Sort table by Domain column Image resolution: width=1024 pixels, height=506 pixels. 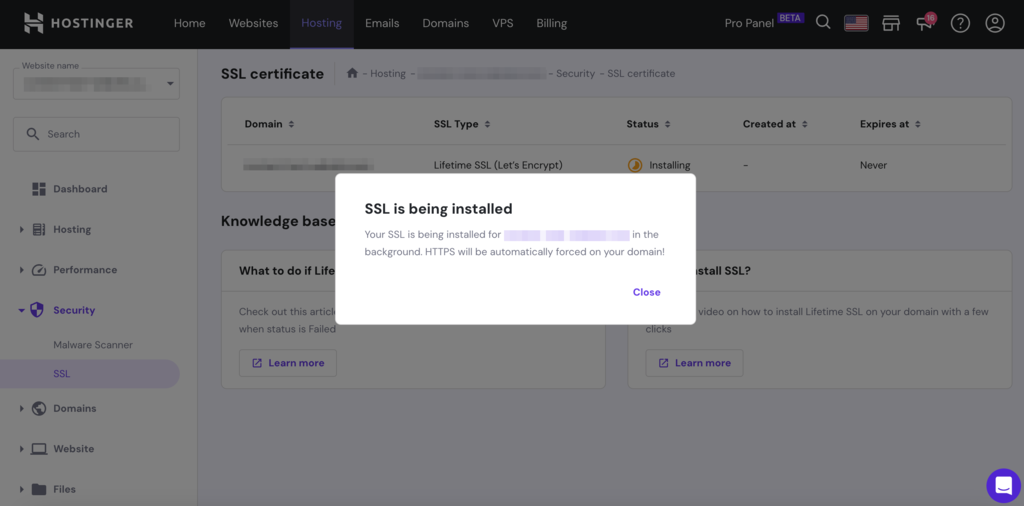pyautogui.click(x=269, y=124)
